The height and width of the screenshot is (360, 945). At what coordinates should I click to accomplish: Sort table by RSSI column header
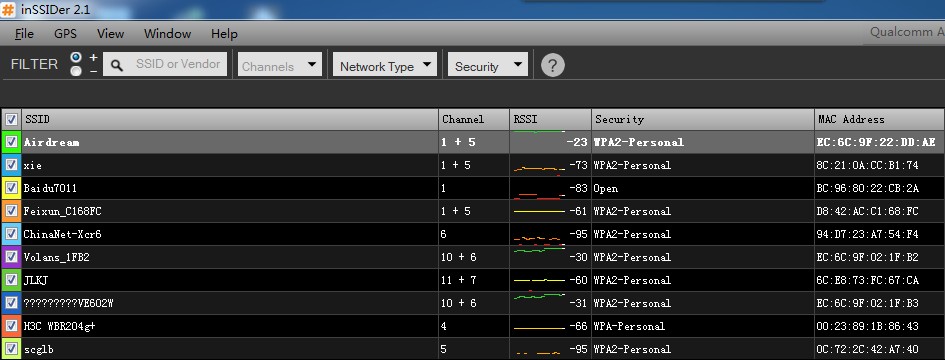tap(550, 119)
